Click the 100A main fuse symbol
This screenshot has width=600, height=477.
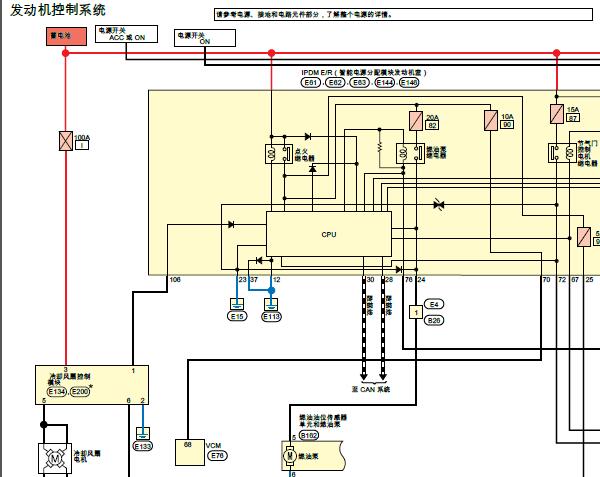click(x=66, y=141)
